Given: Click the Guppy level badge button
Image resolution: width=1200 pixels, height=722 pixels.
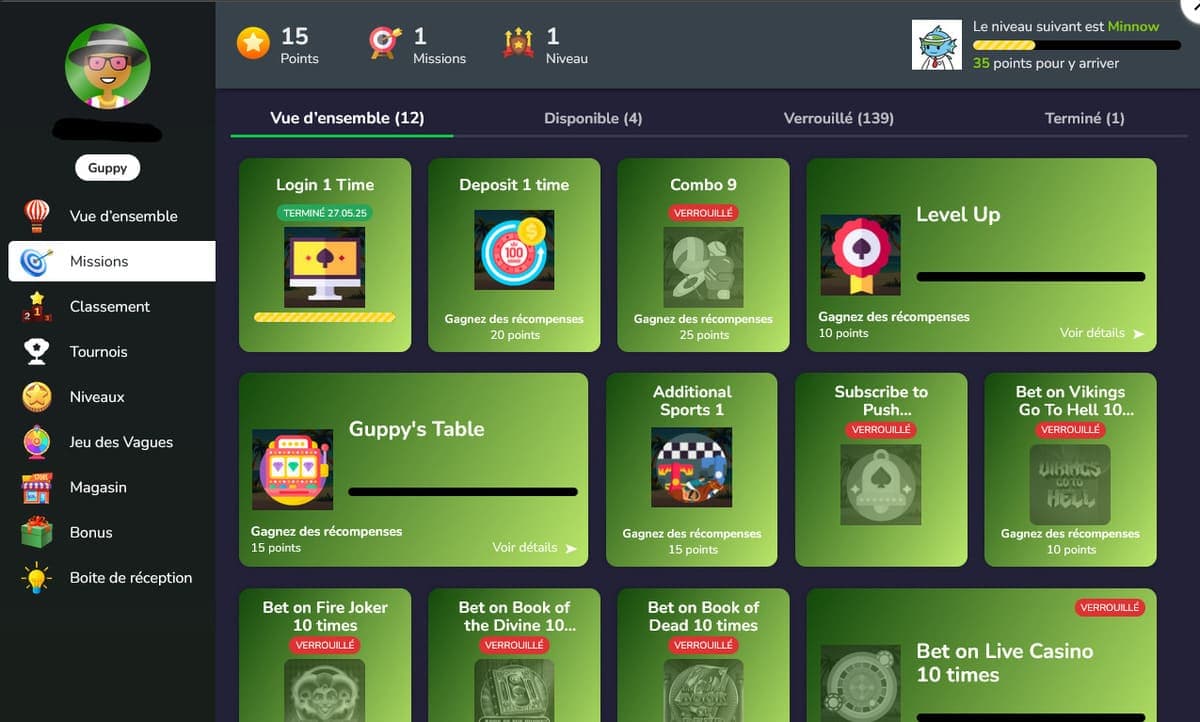Looking at the screenshot, I should click(107, 168).
